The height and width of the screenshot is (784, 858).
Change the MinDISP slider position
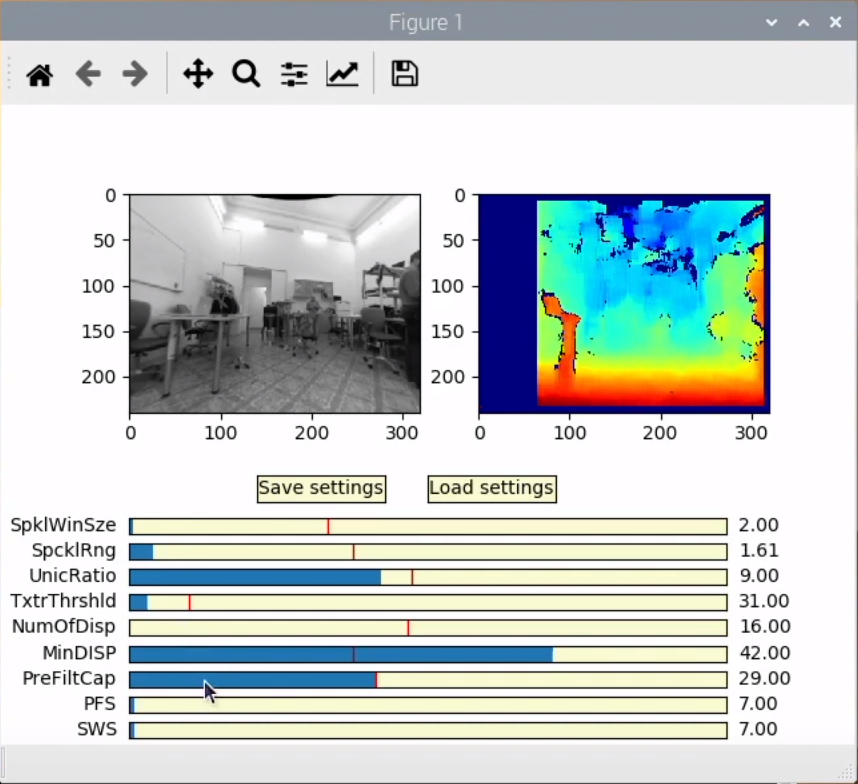(428, 654)
